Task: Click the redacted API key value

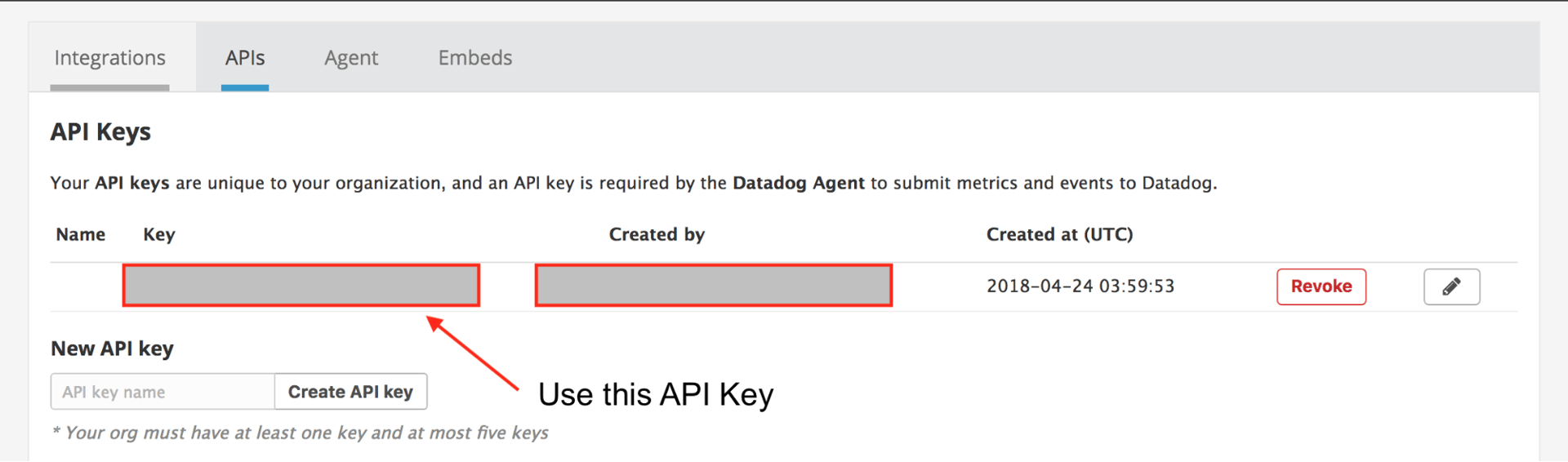Action: 301,286
